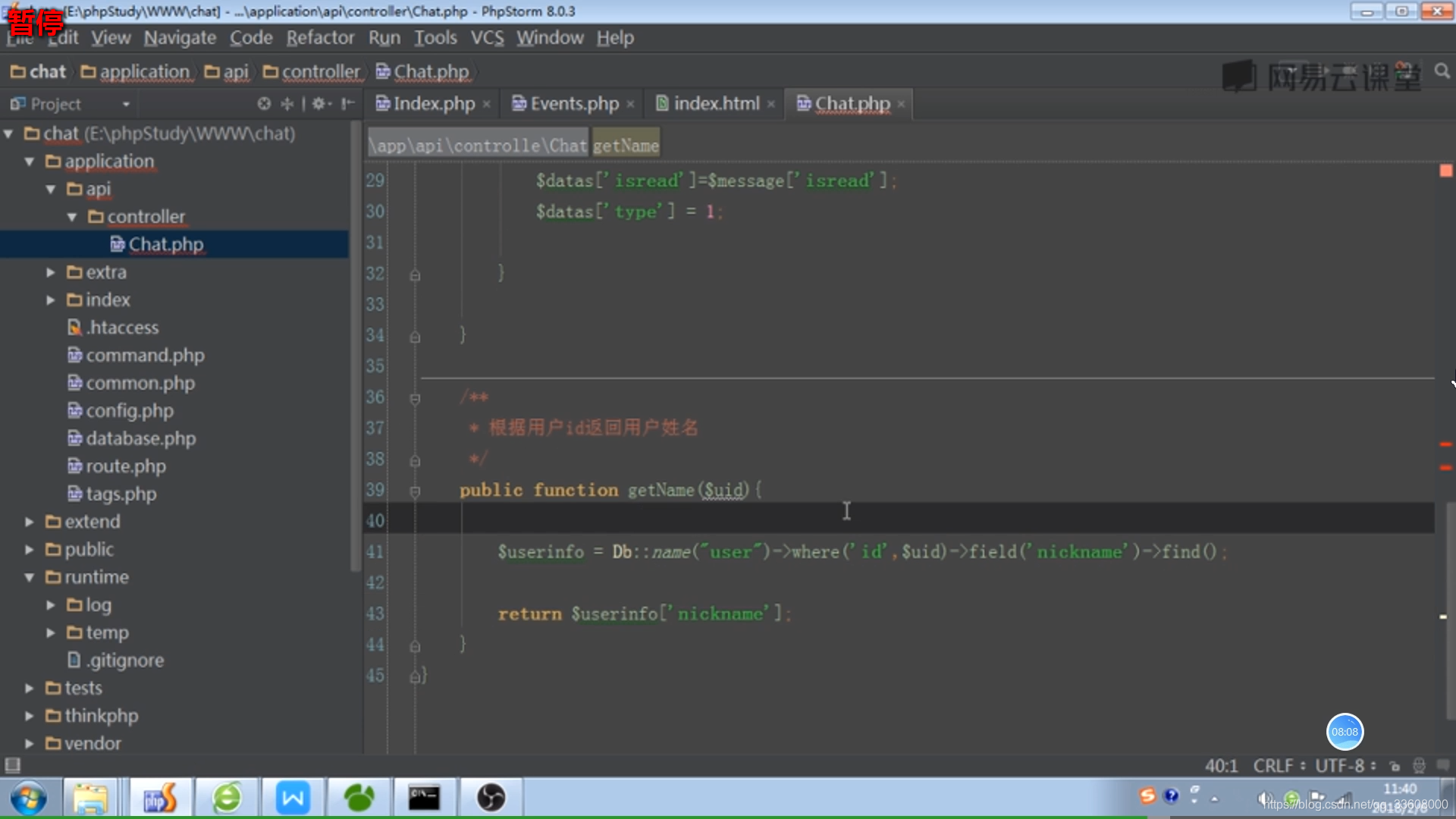Click the scroll-from-source icon in Project panel
1456x819 pixels.
point(263,104)
